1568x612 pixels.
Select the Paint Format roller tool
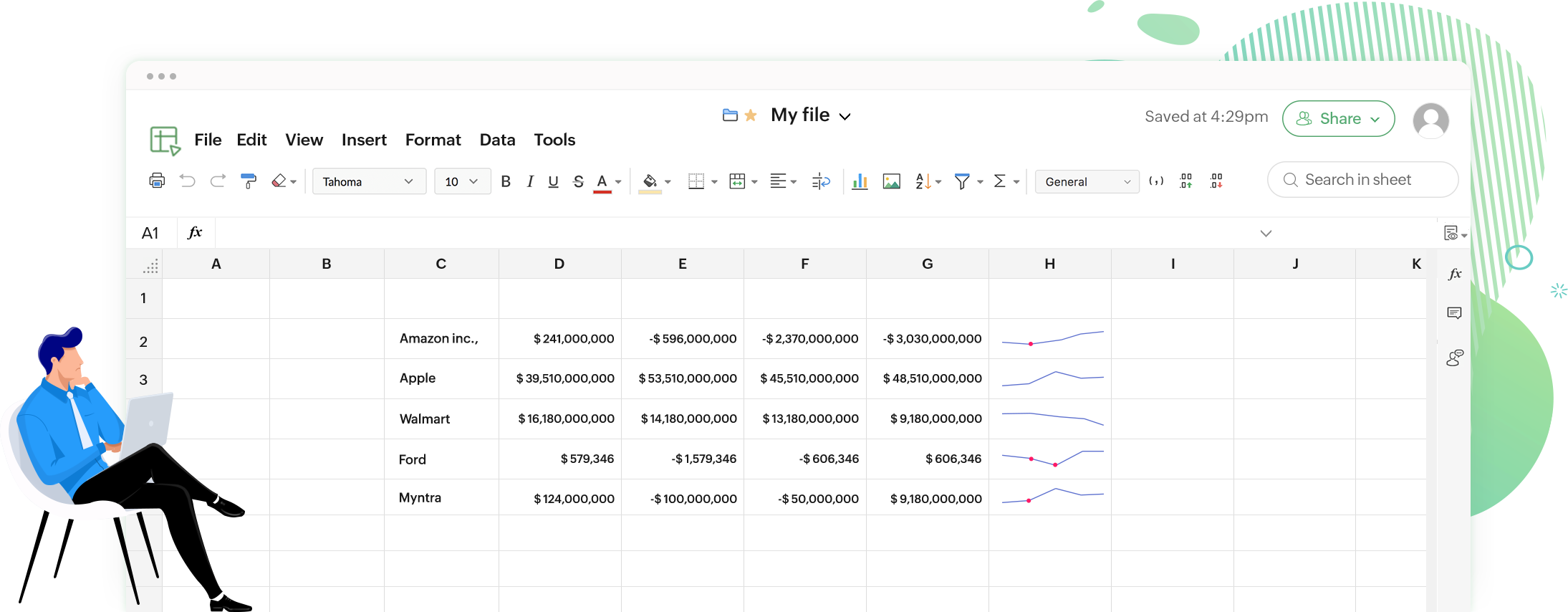point(249,181)
